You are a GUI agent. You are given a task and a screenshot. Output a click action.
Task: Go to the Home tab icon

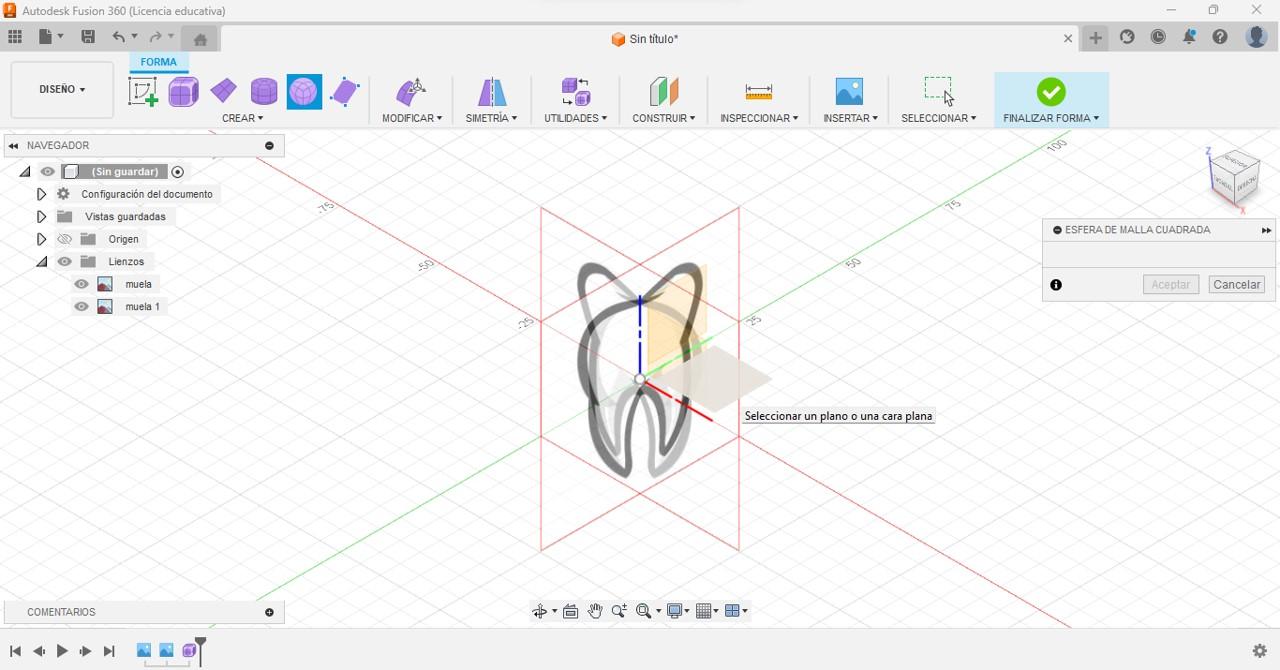(200, 39)
